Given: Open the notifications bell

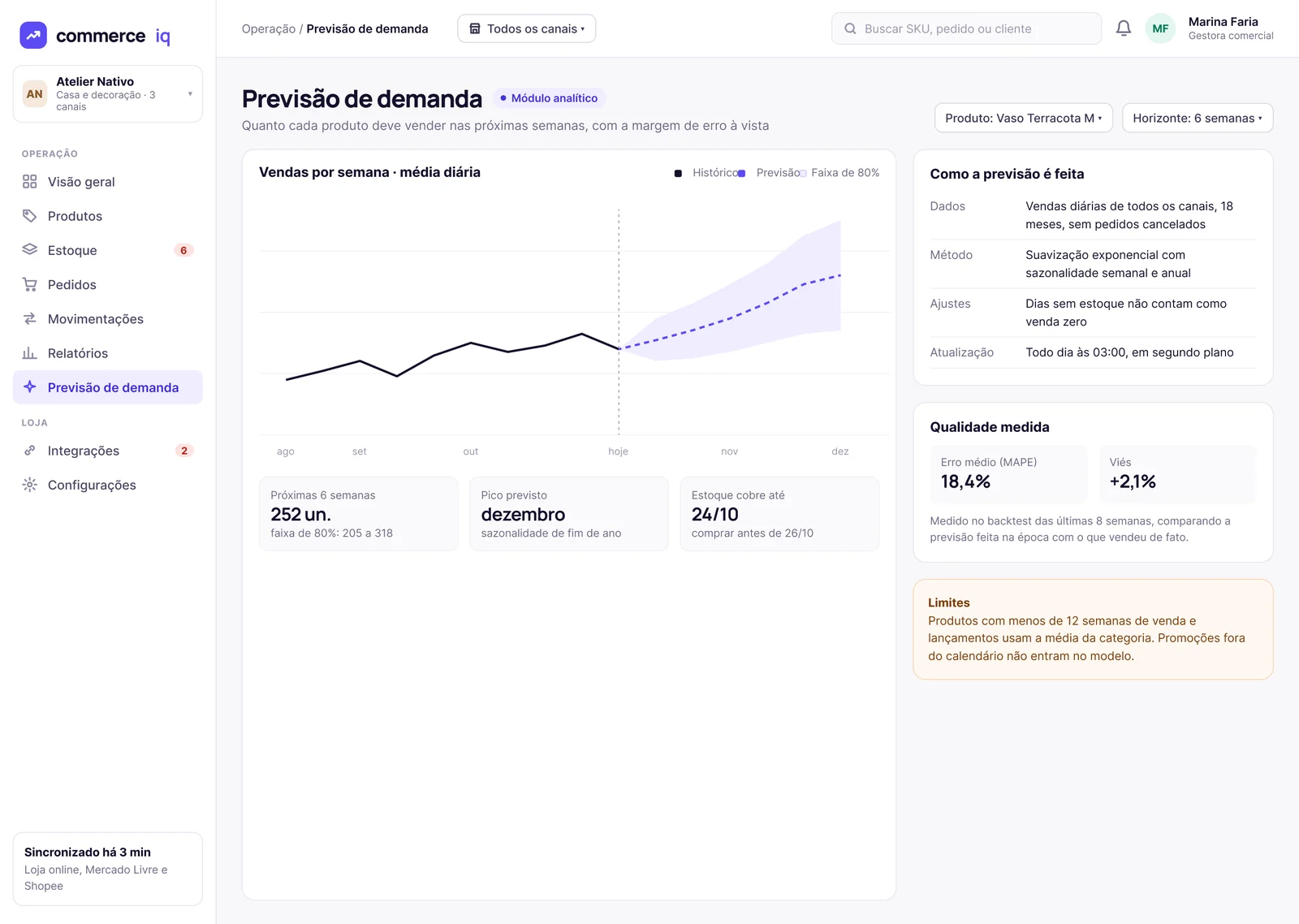Looking at the screenshot, I should click(1124, 28).
